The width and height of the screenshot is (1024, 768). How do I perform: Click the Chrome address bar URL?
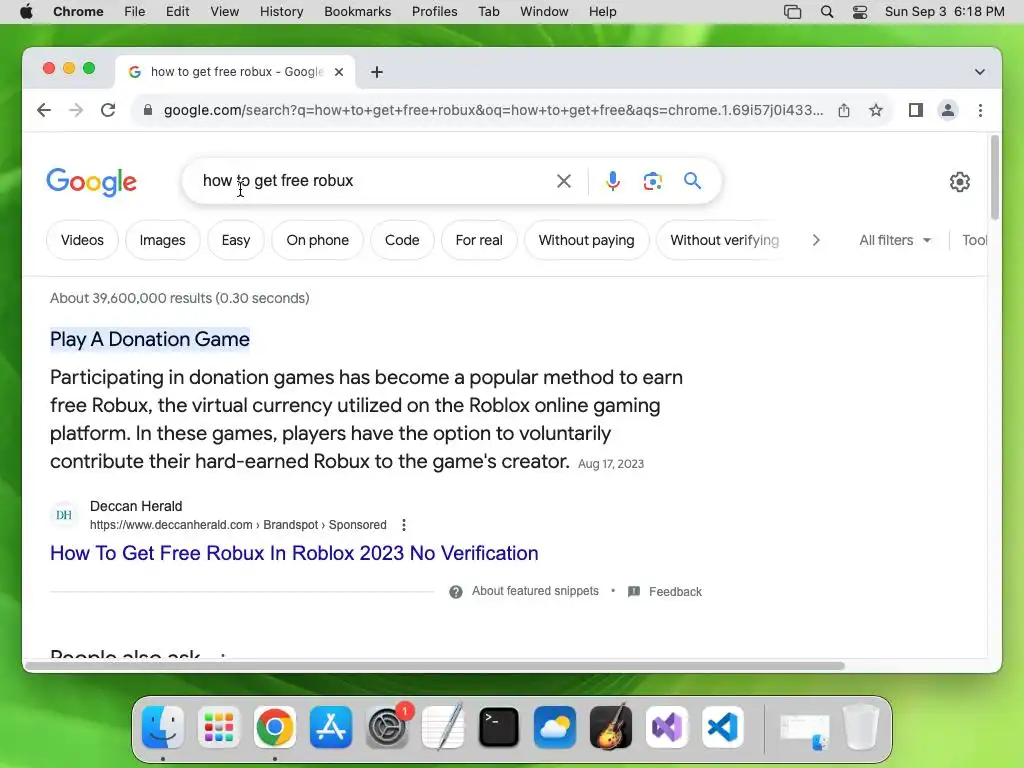(x=493, y=110)
